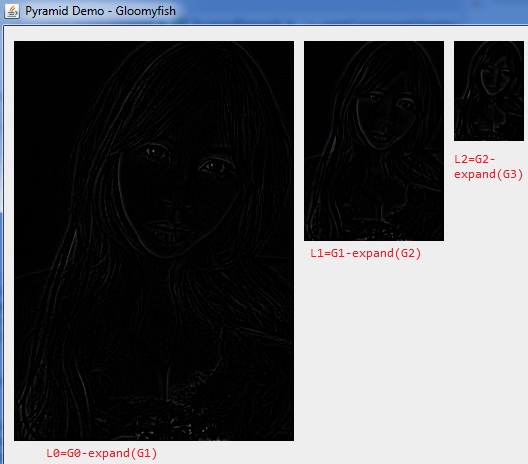528x464 pixels.
Task: Select the medium L1 Laplacian image
Action: pyautogui.click(x=374, y=141)
